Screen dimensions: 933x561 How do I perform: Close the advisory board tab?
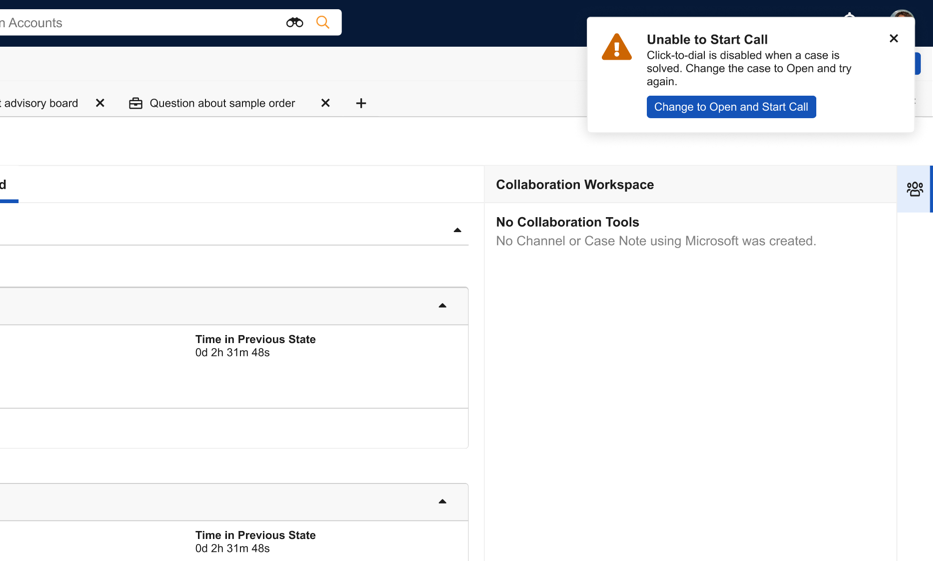[100, 103]
